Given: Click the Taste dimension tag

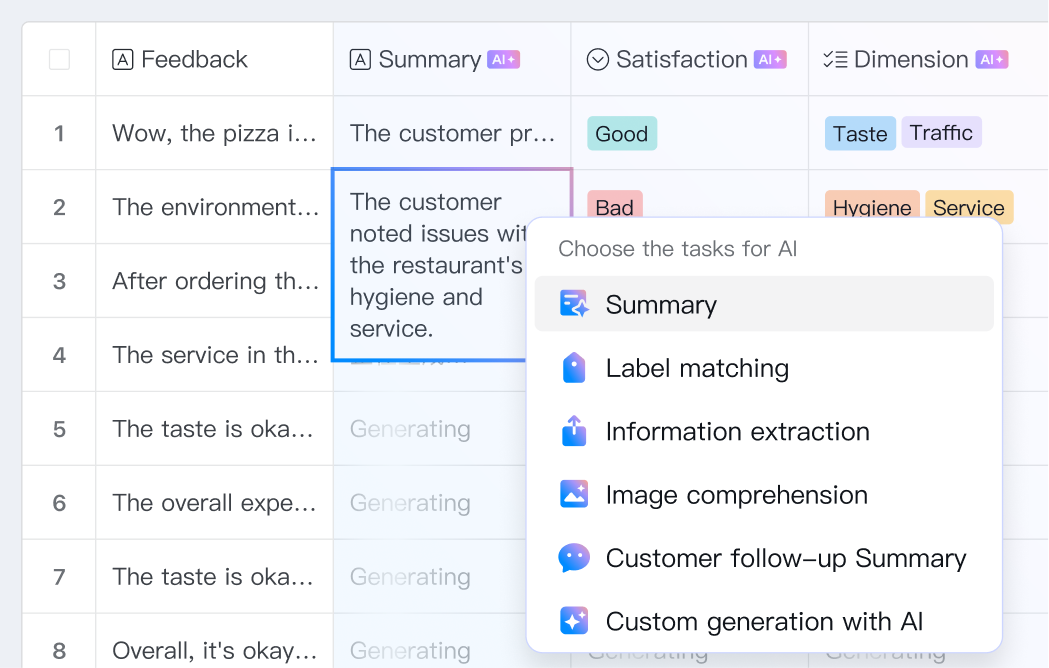Looking at the screenshot, I should (x=860, y=134).
